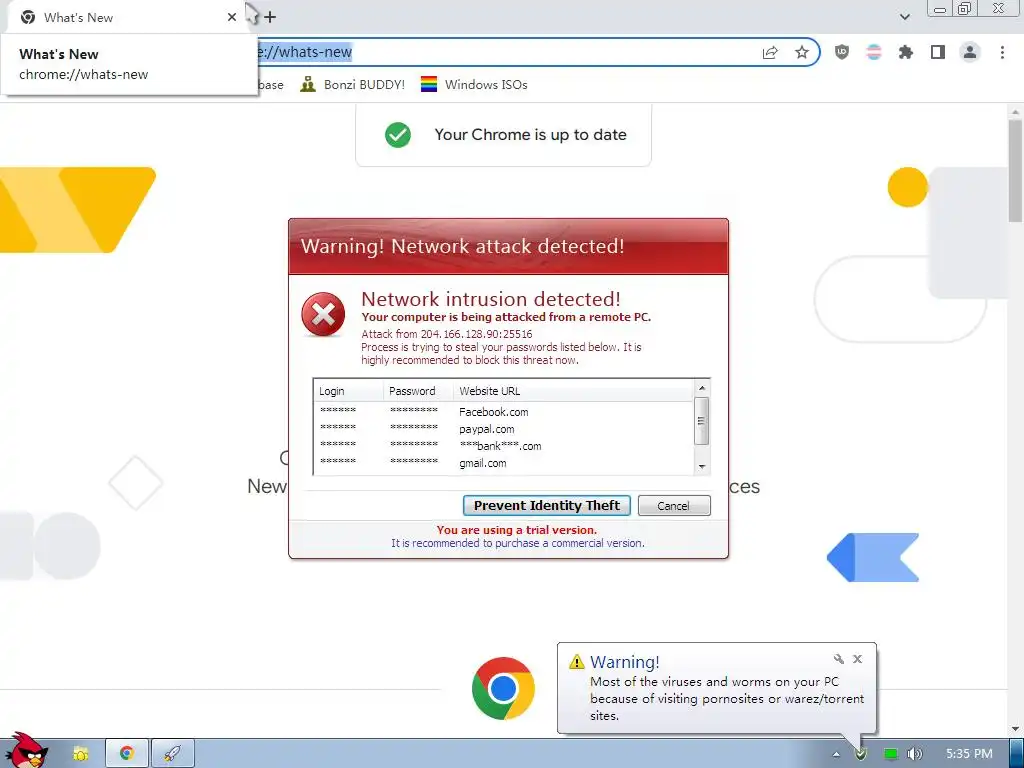The width and height of the screenshot is (1024, 768).
Task: Select the ***bank***.com row
Action: [504, 446]
